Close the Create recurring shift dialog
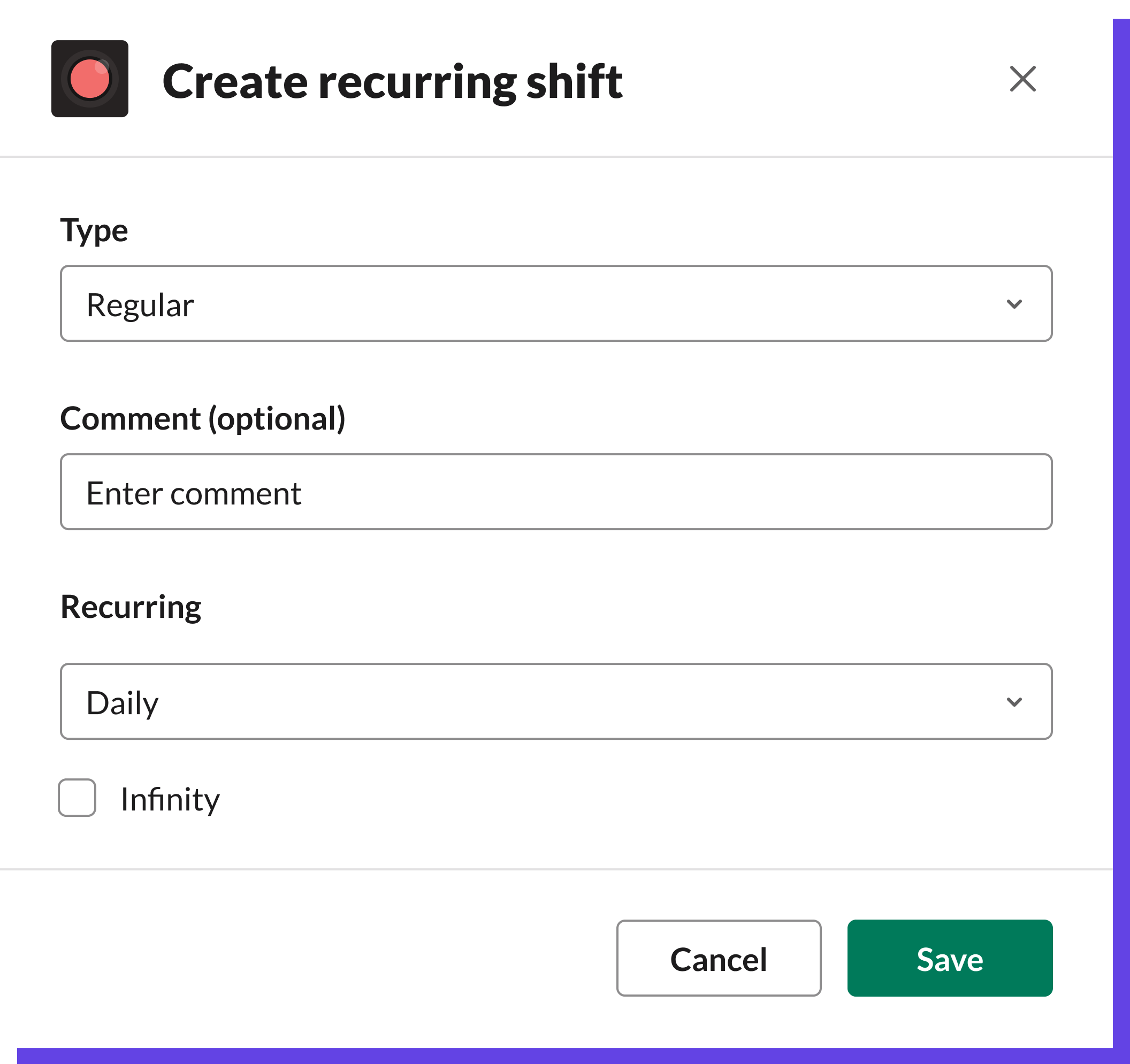The image size is (1130, 1064). (x=1022, y=79)
